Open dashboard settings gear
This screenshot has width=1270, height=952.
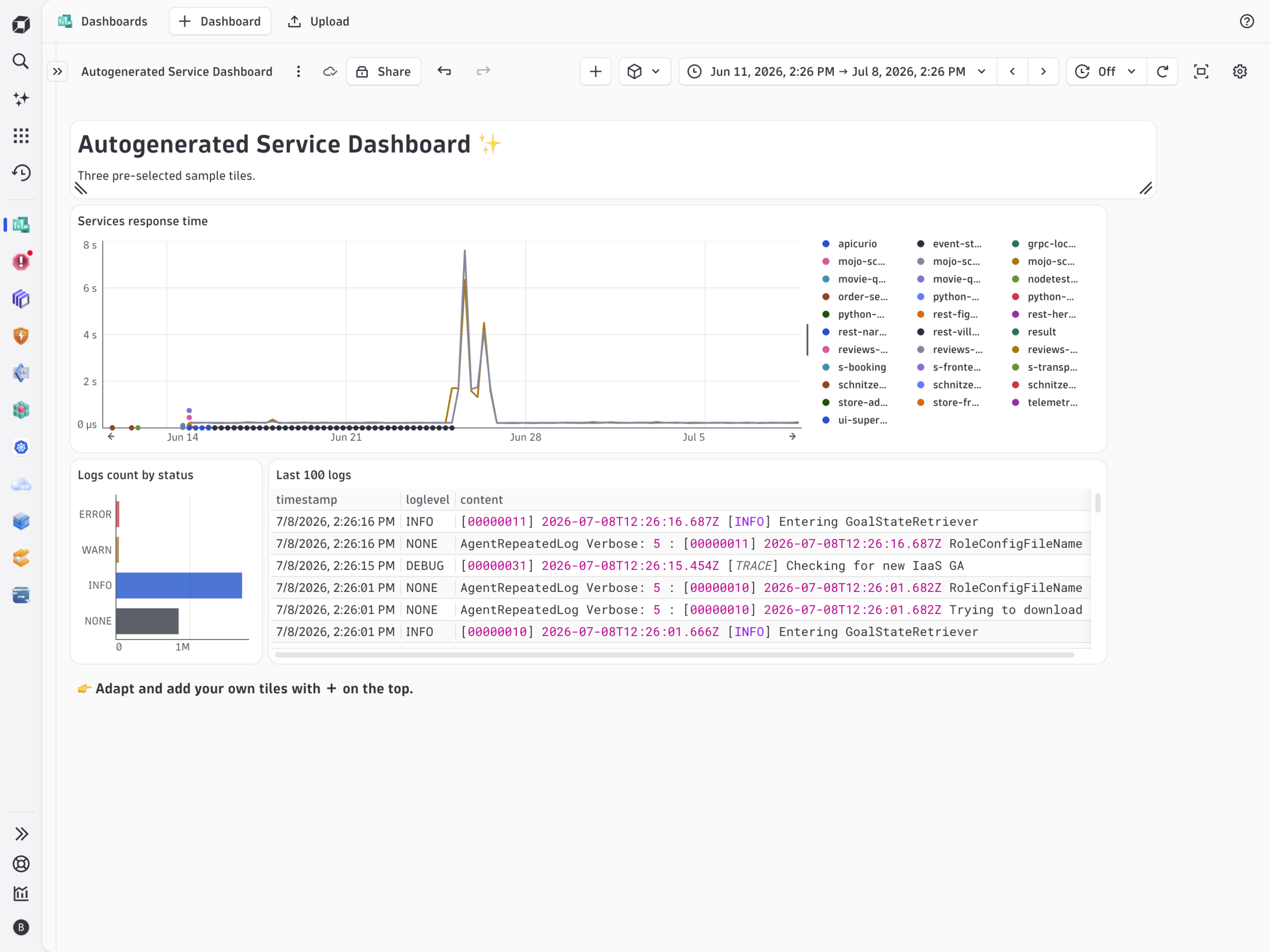click(1240, 72)
